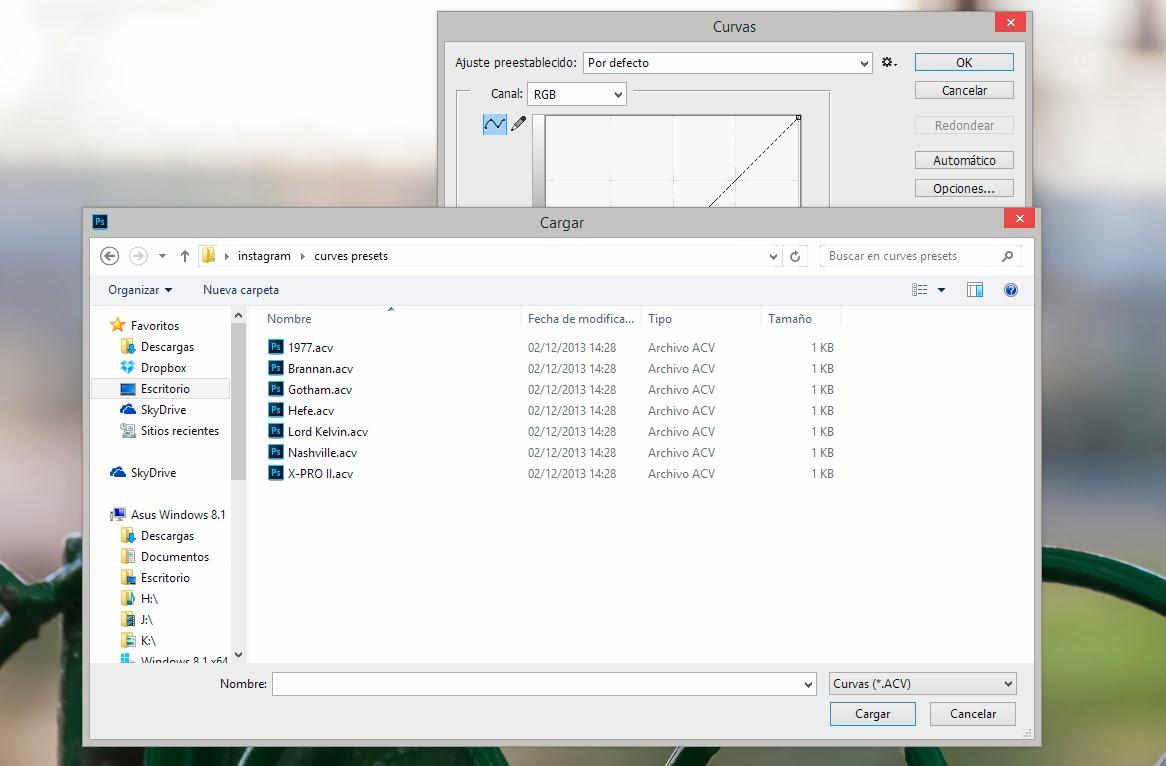Screen dimensions: 1166x766
Task: Click the vertical output gradient bar
Action: coord(538,161)
